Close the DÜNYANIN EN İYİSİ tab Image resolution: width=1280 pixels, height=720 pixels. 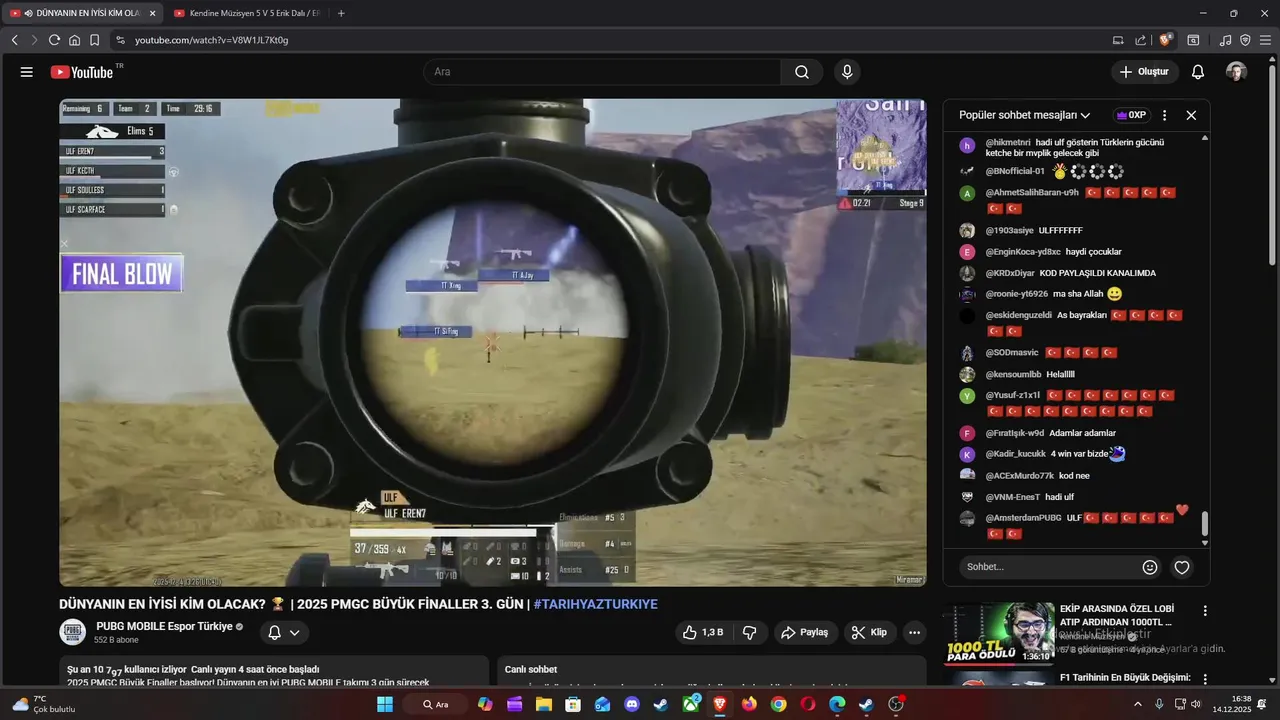point(153,13)
